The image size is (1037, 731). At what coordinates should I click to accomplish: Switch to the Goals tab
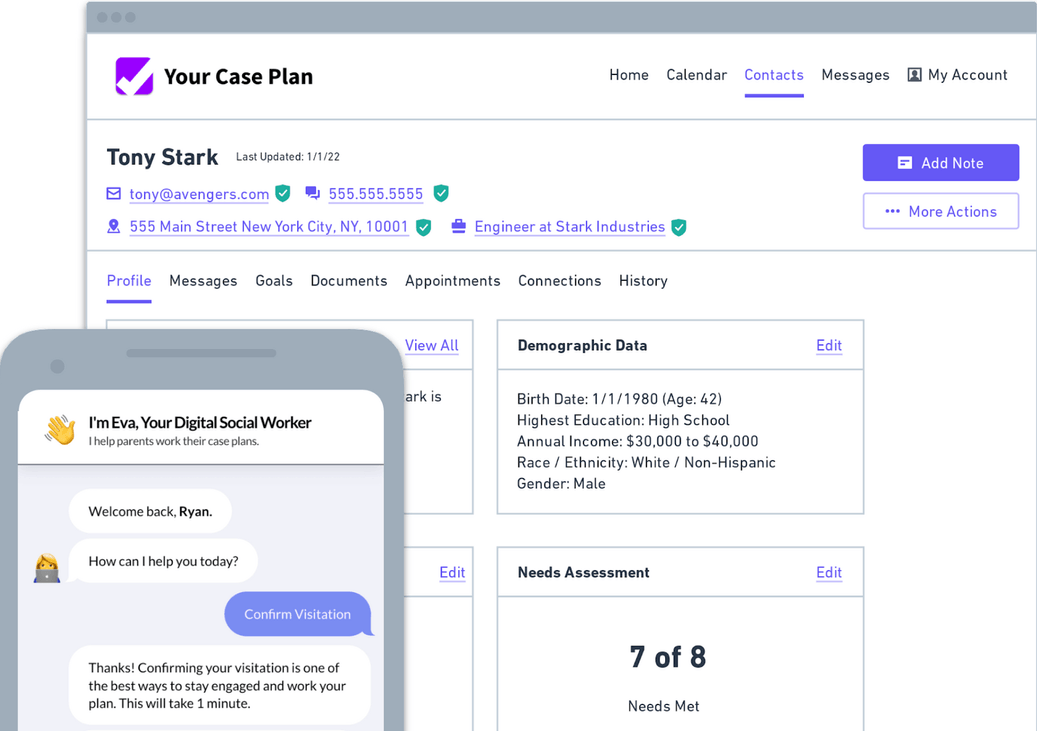pyautogui.click(x=274, y=281)
